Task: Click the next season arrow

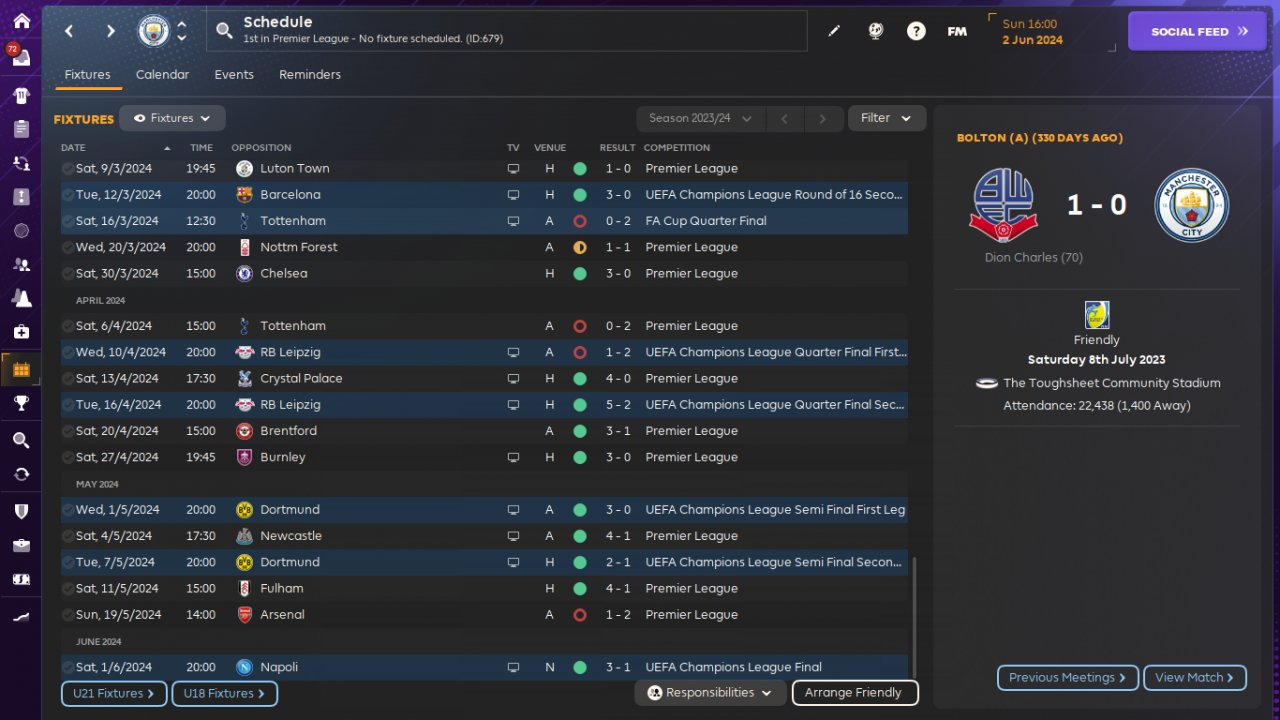Action: (x=823, y=118)
